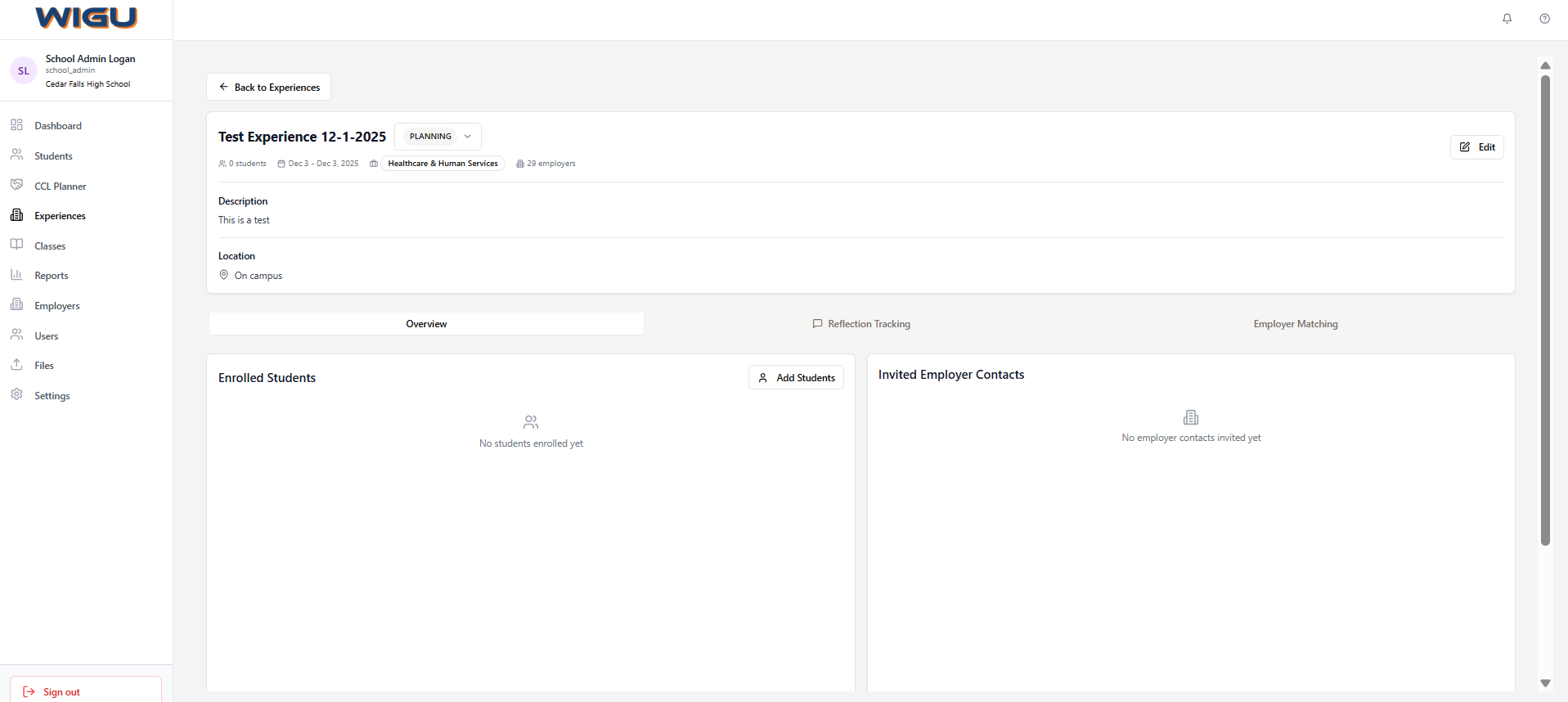Viewport: 1568px width, 702px height.
Task: Click the Healthcare & Human Services tag
Action: (443, 164)
